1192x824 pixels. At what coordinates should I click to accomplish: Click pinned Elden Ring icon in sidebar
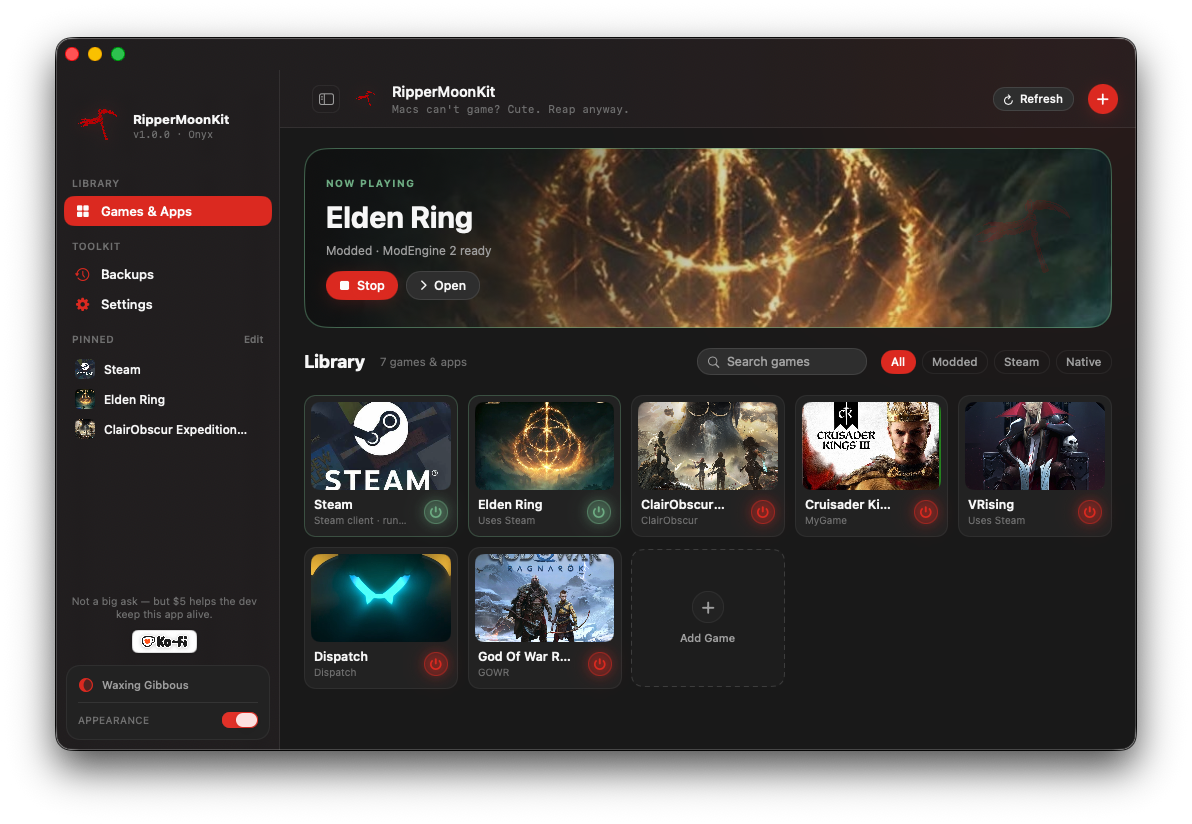pyautogui.click(x=85, y=399)
